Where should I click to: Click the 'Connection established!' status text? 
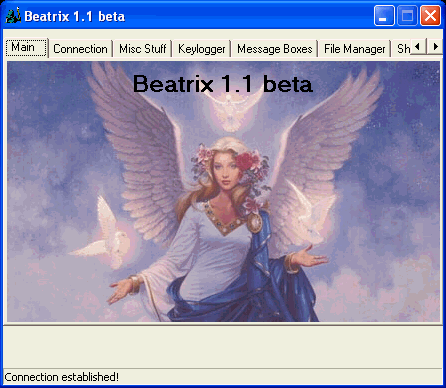61,377
